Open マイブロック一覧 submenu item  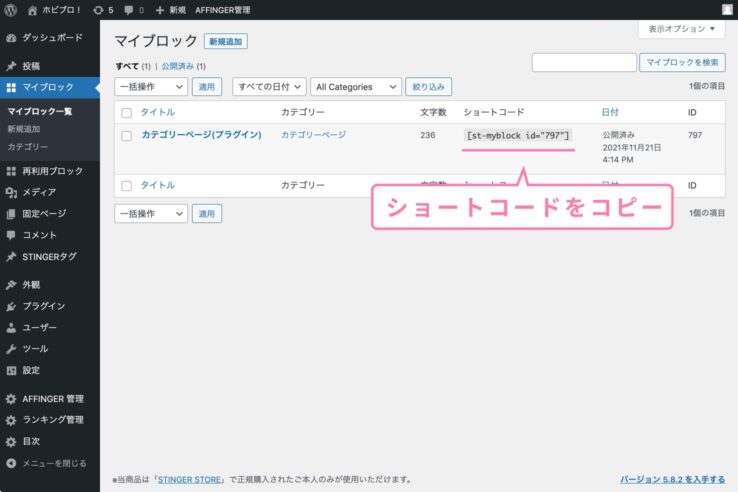40,112
